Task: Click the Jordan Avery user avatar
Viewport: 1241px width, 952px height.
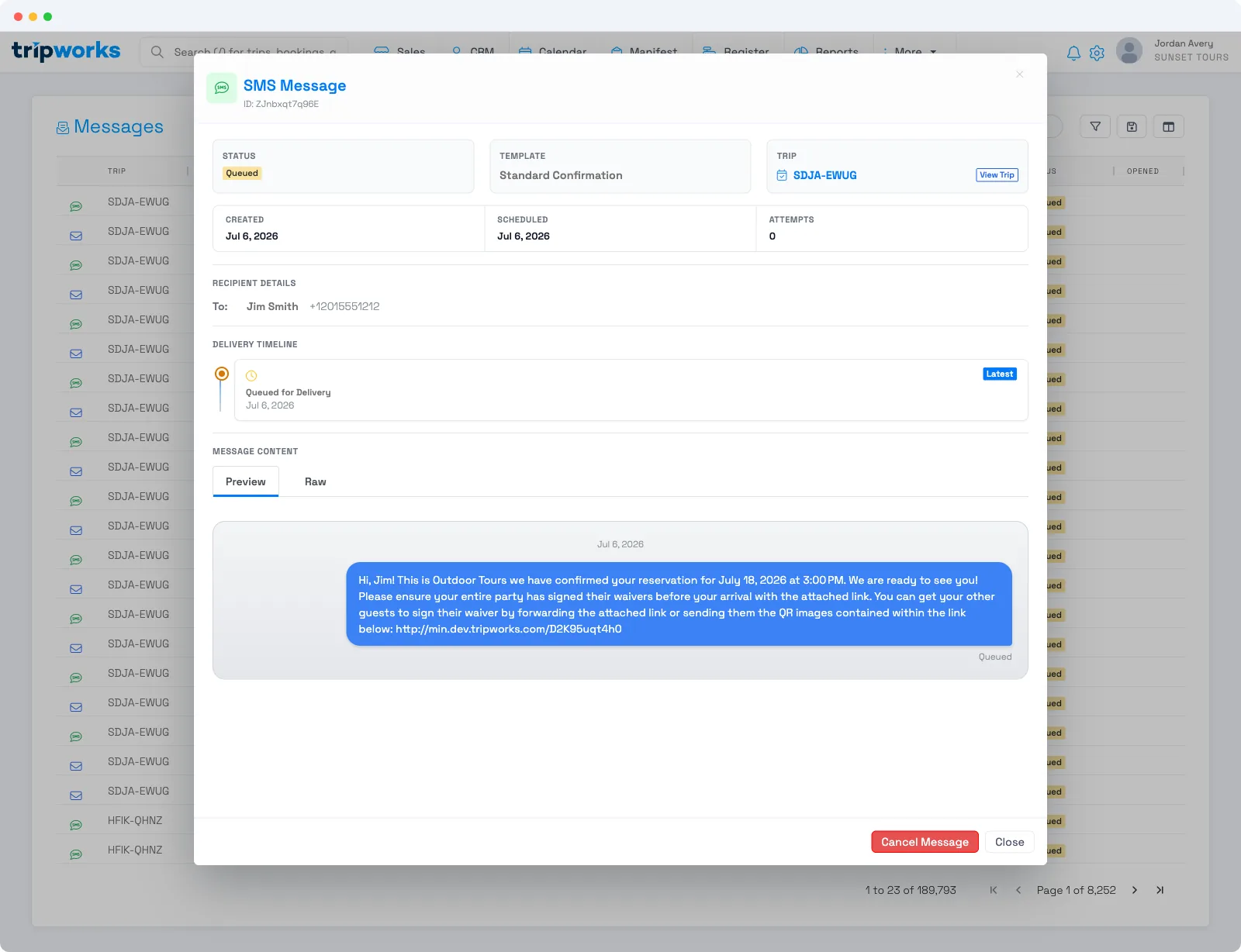Action: coord(1129,50)
